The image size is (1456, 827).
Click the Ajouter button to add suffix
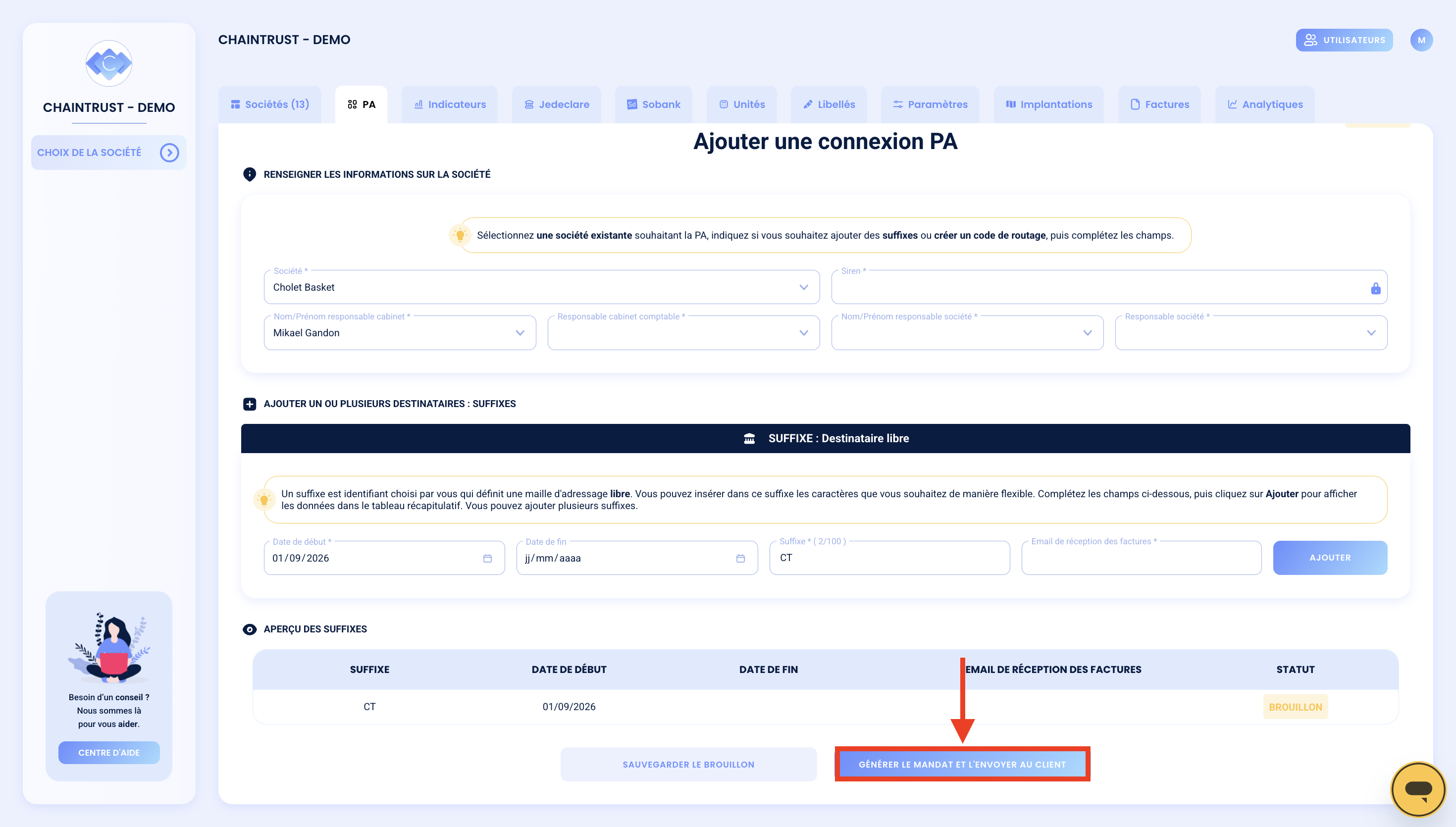point(1330,558)
